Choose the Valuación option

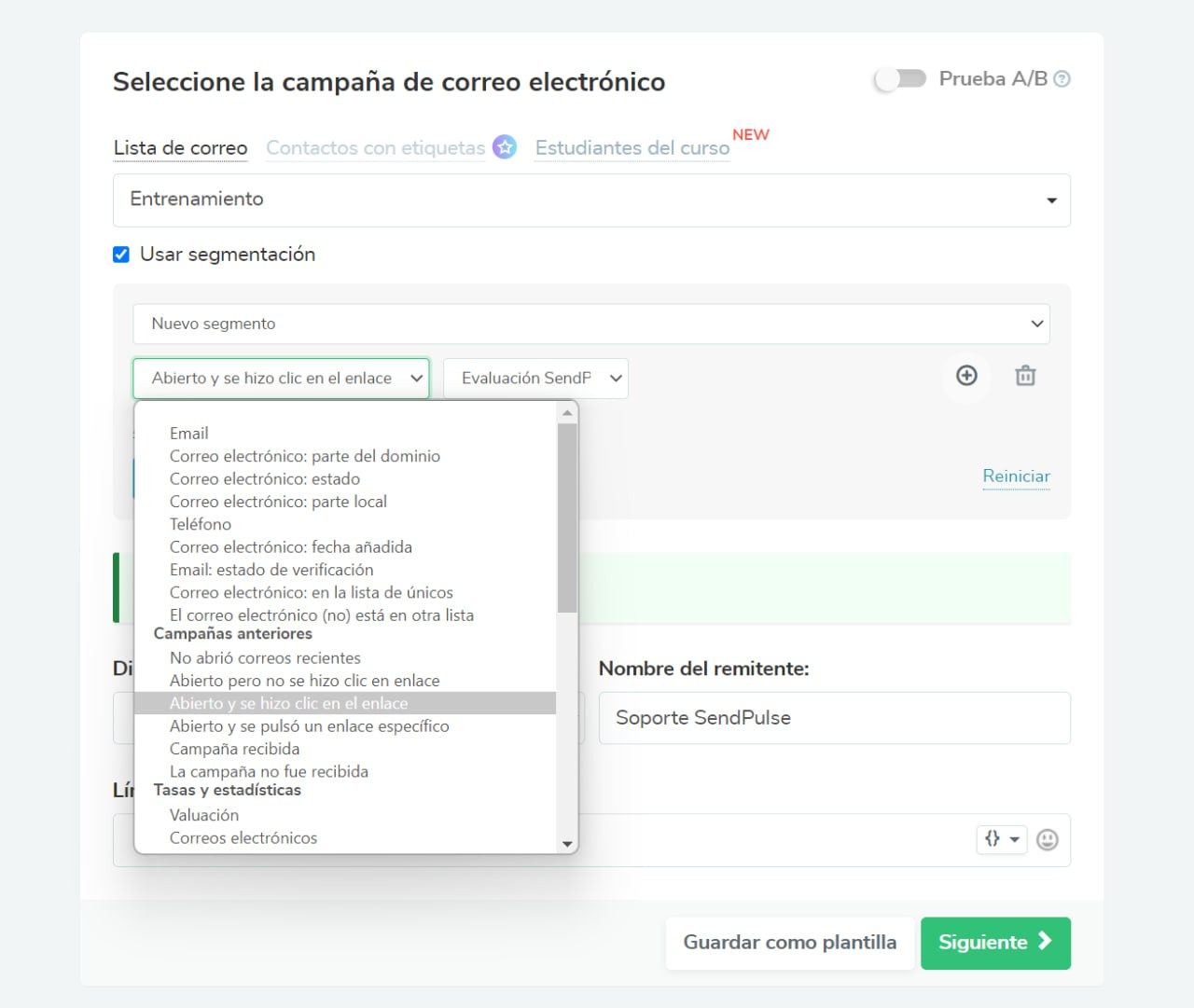click(345, 815)
